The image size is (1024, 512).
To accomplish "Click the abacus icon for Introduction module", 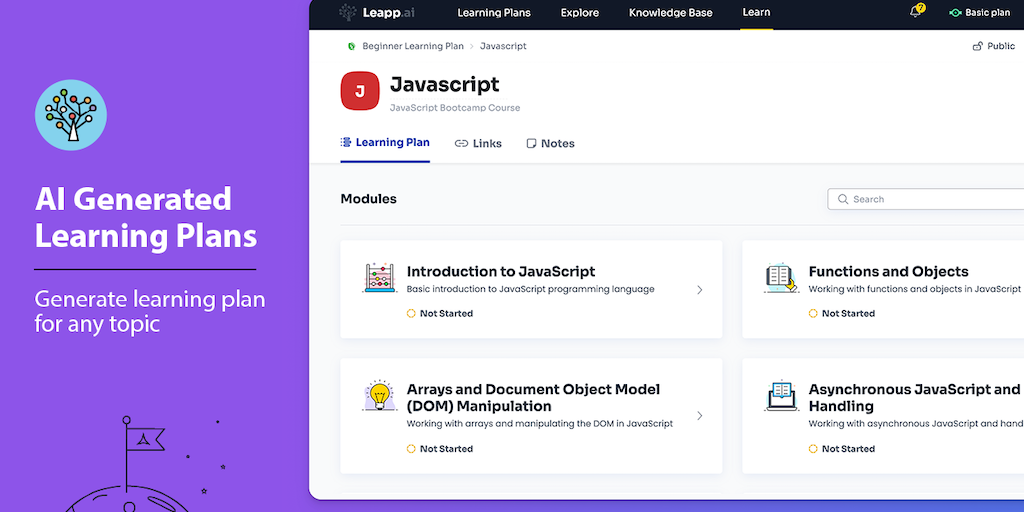I will tap(379, 279).
